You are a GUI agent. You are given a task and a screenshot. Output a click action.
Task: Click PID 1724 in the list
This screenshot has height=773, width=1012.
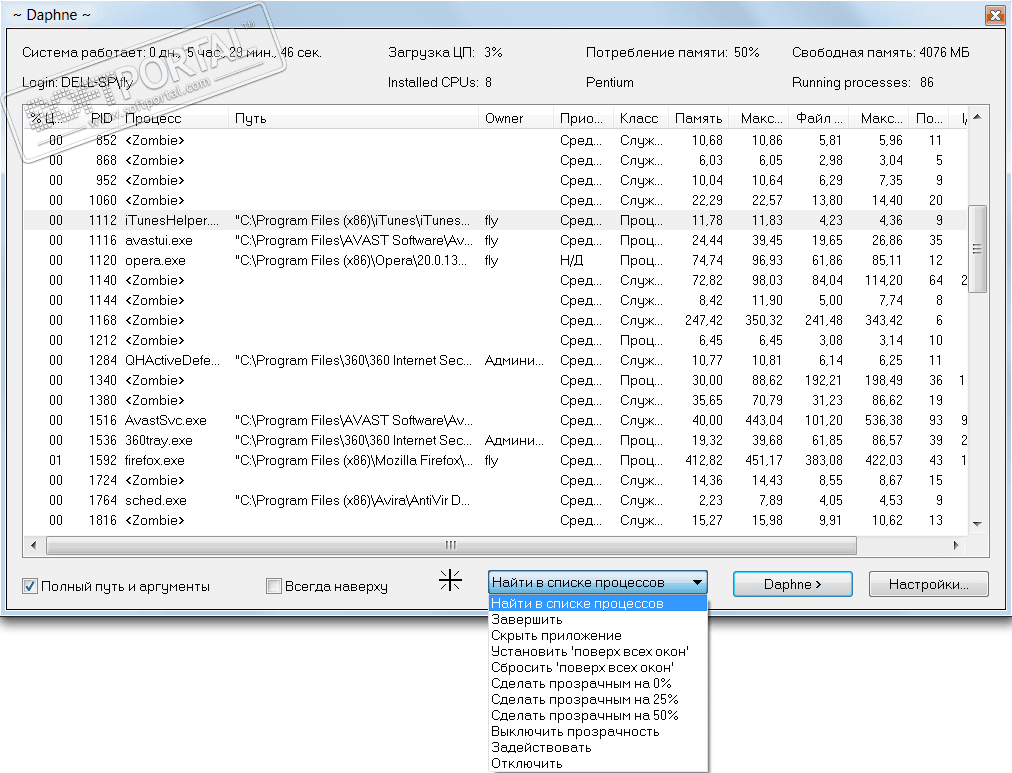(103, 480)
